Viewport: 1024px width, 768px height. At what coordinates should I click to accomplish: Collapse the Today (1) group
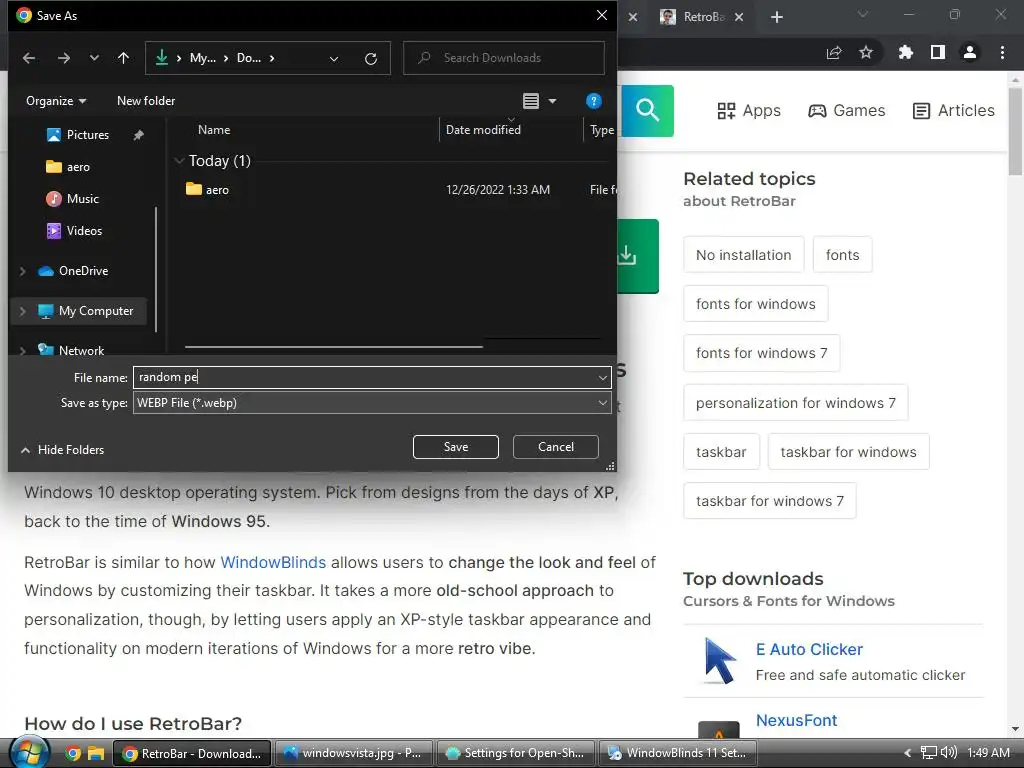[x=179, y=161]
